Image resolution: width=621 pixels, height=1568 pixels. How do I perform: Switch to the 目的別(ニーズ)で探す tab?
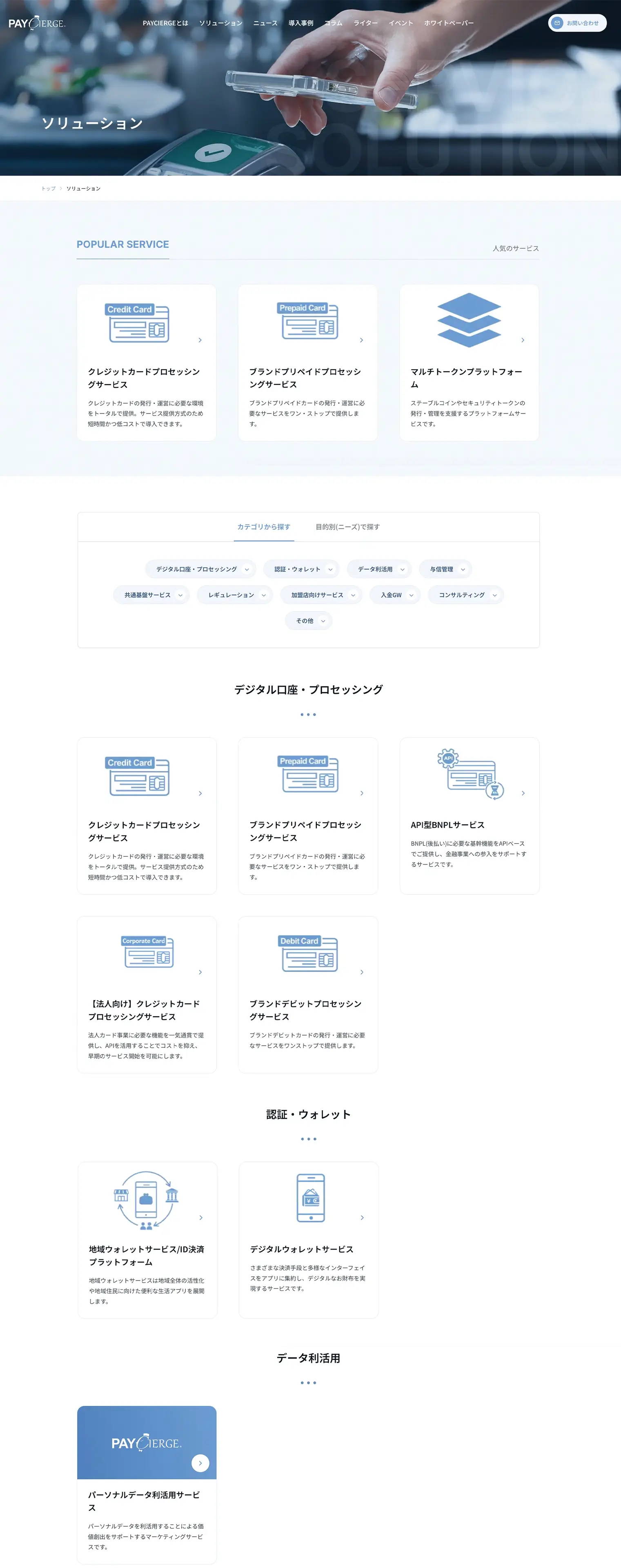(x=347, y=526)
